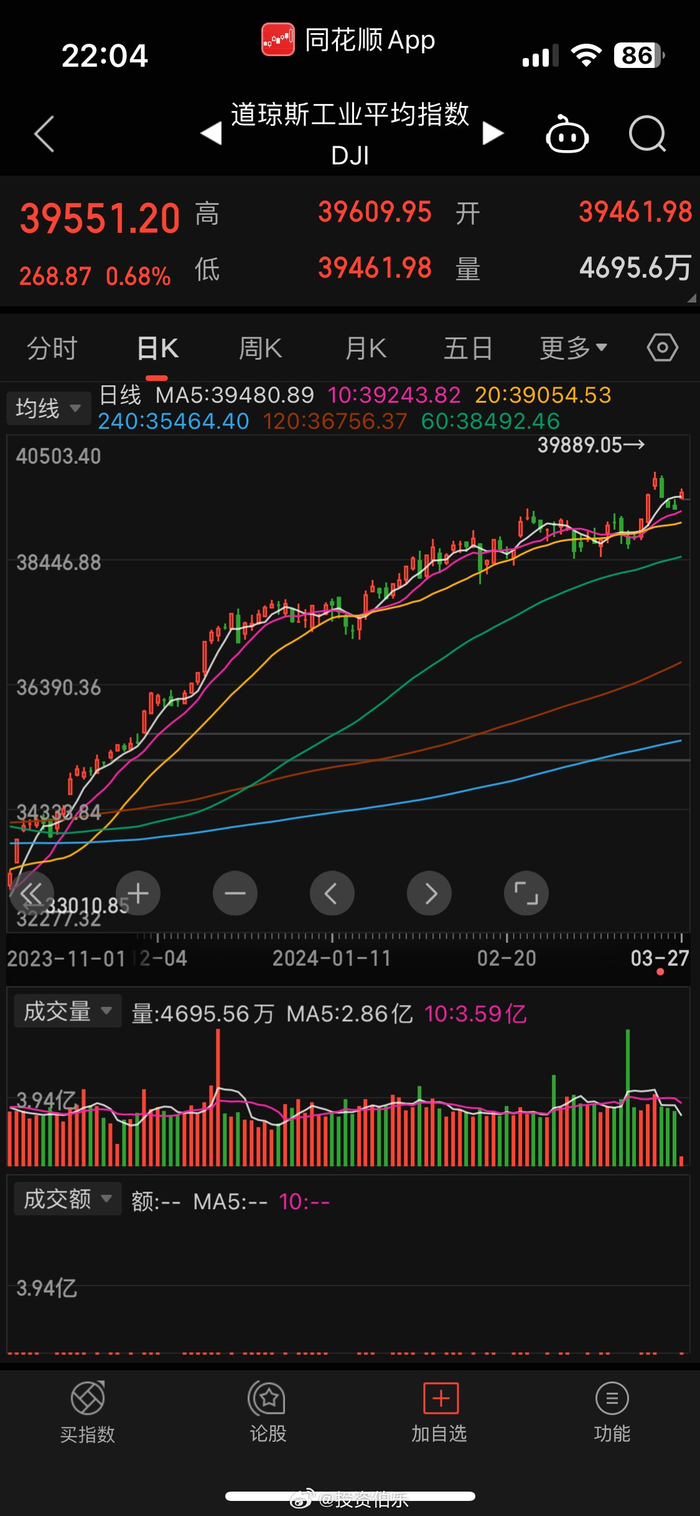This screenshot has width=700, height=1516.
Task: Enter fullscreen chart mode
Action: (x=526, y=893)
